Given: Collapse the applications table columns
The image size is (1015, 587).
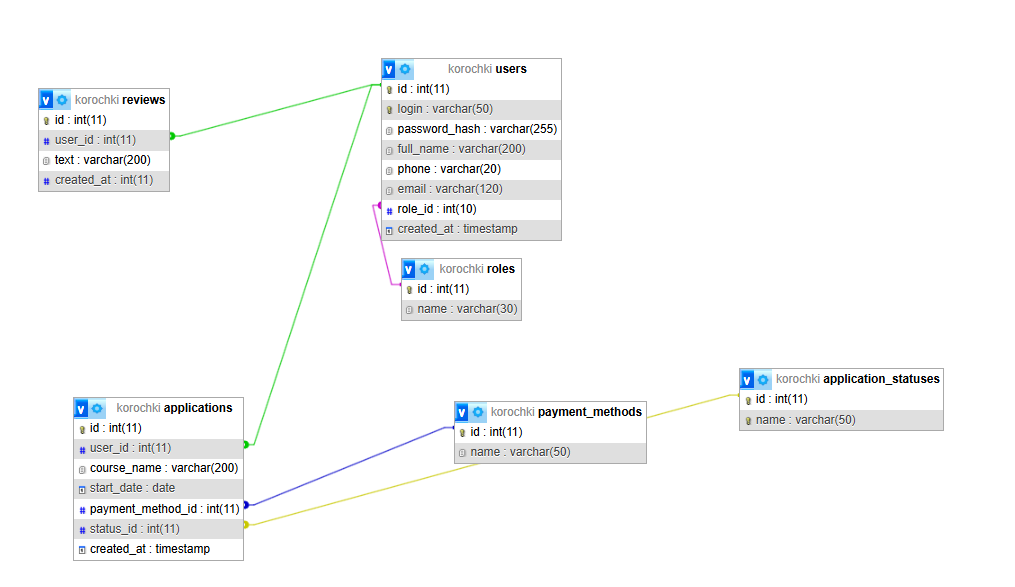Looking at the screenshot, I should (81, 408).
